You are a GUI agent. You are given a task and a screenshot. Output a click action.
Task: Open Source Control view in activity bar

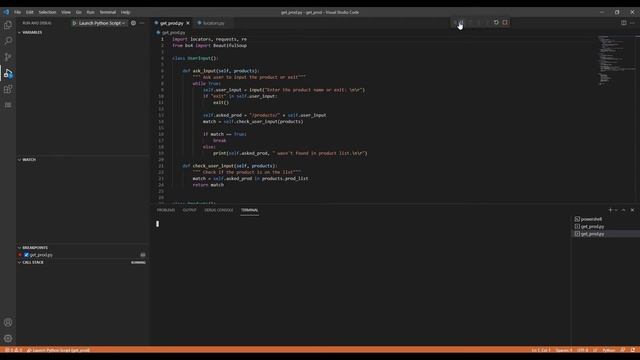[8, 57]
